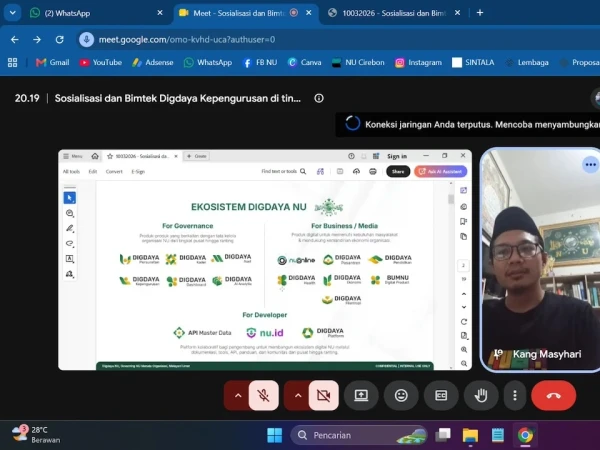Open the tab search dropdown
This screenshot has width=600, height=450.
pyautogui.click(x=13, y=13)
